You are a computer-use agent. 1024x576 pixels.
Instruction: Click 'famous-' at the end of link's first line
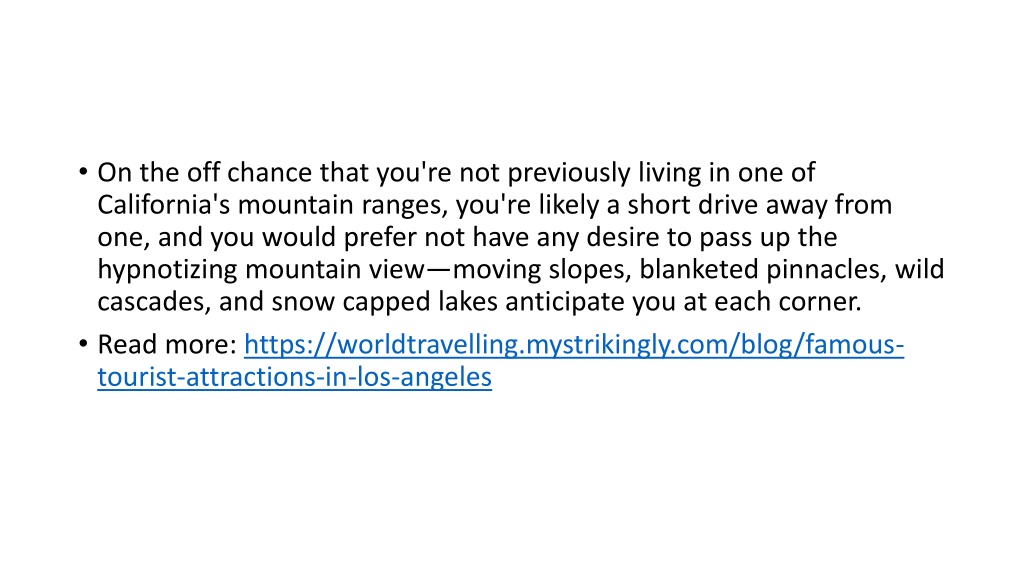click(x=855, y=345)
